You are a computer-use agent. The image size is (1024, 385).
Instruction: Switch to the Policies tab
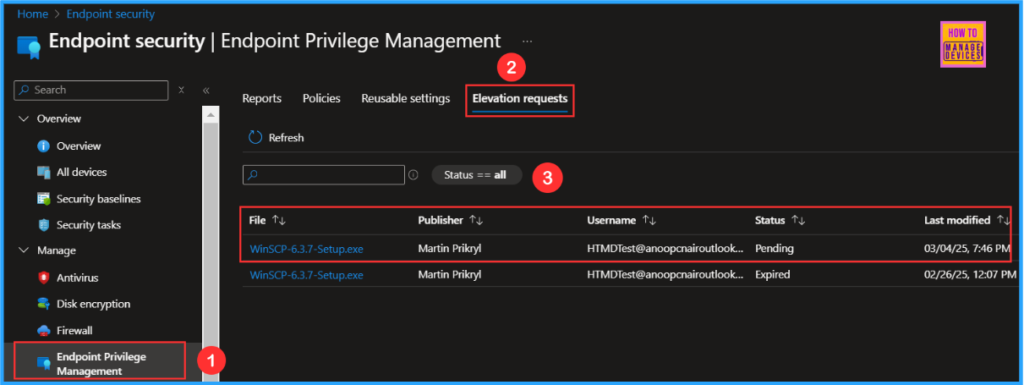pos(321,99)
